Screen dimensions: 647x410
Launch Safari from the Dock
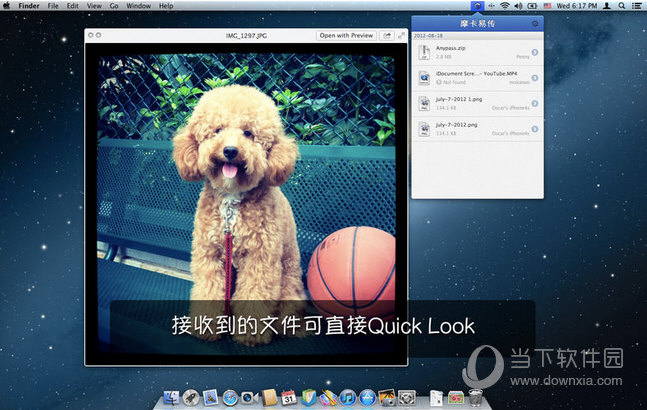[x=230, y=398]
